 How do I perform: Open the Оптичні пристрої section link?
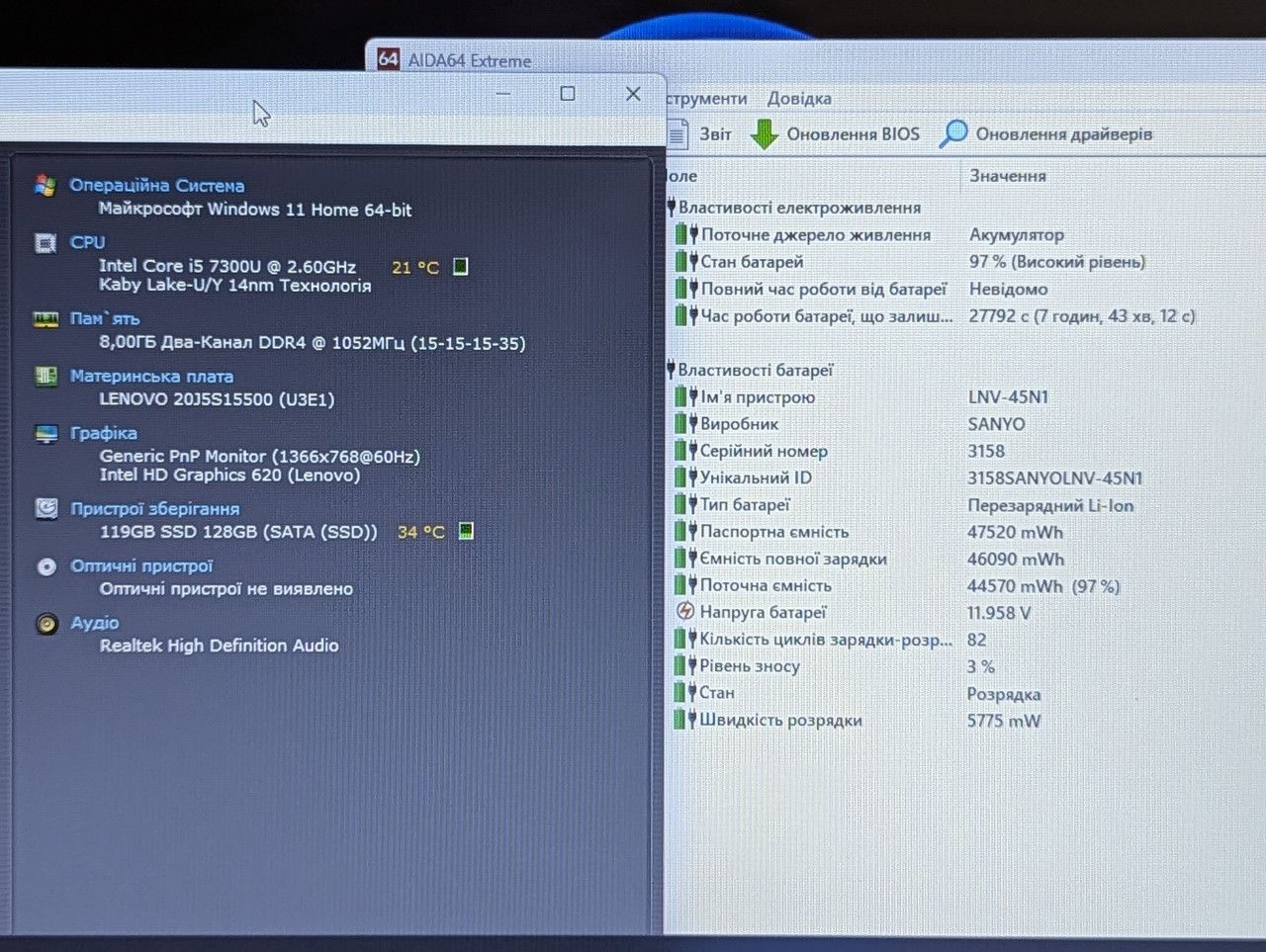pos(141,566)
